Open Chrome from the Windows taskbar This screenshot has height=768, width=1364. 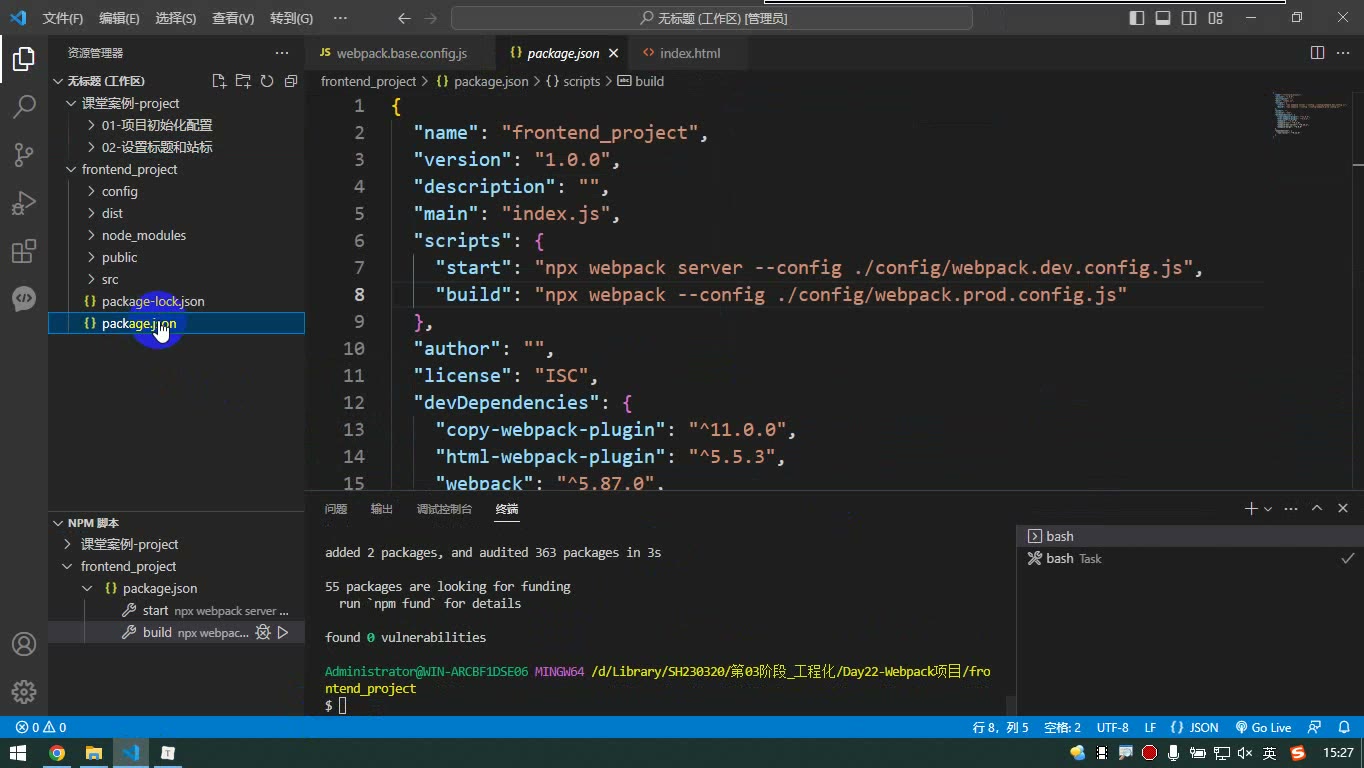pyautogui.click(x=56, y=753)
